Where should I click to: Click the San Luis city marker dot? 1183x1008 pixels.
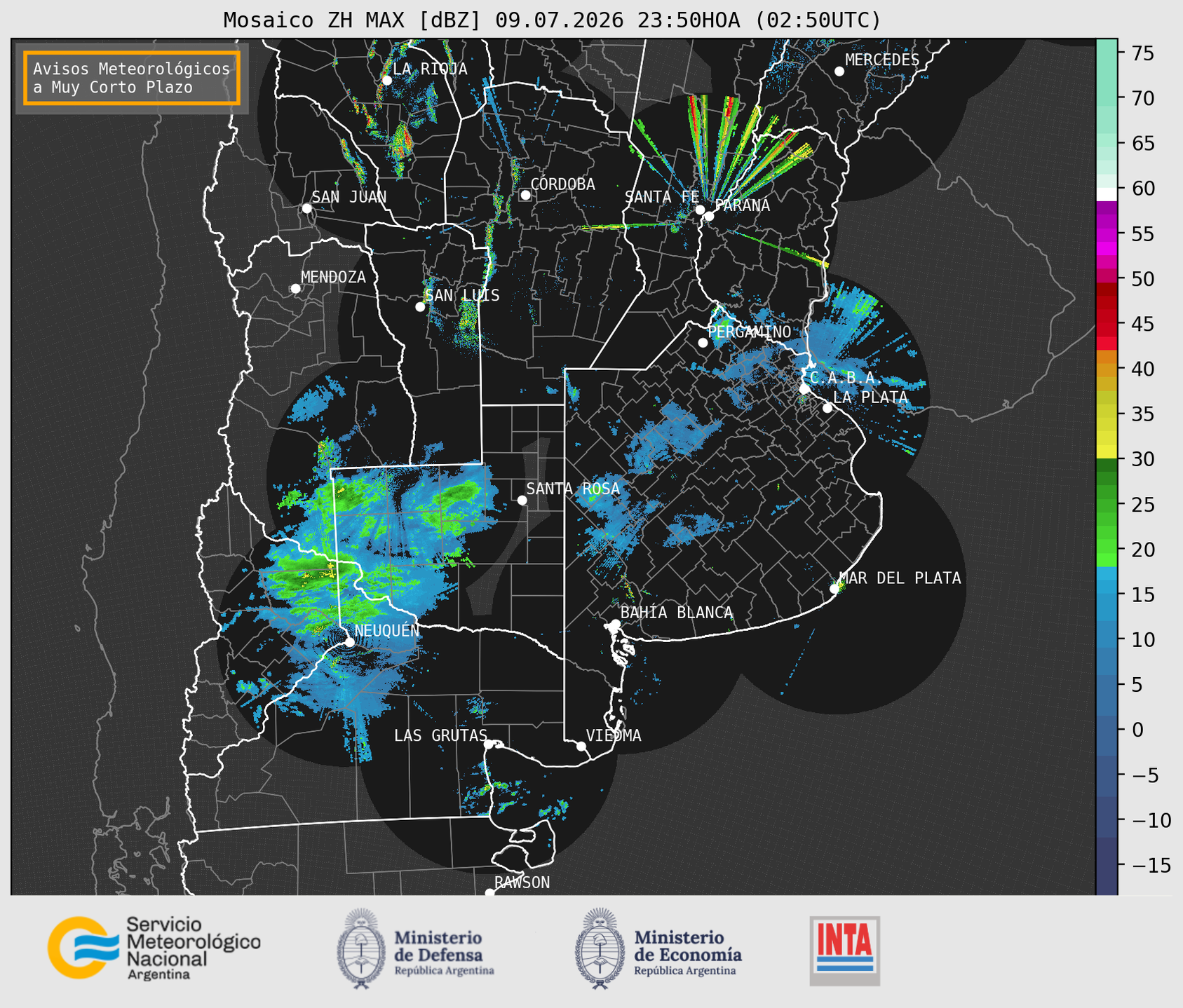(x=420, y=307)
